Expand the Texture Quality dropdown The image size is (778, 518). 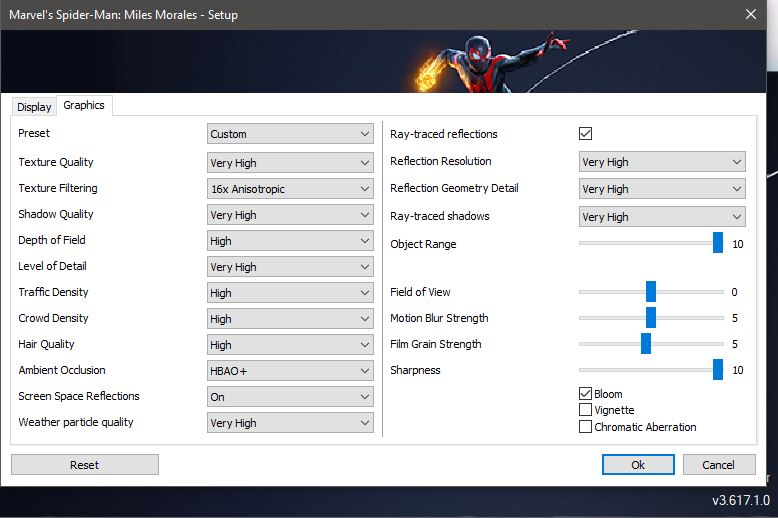tap(290, 163)
